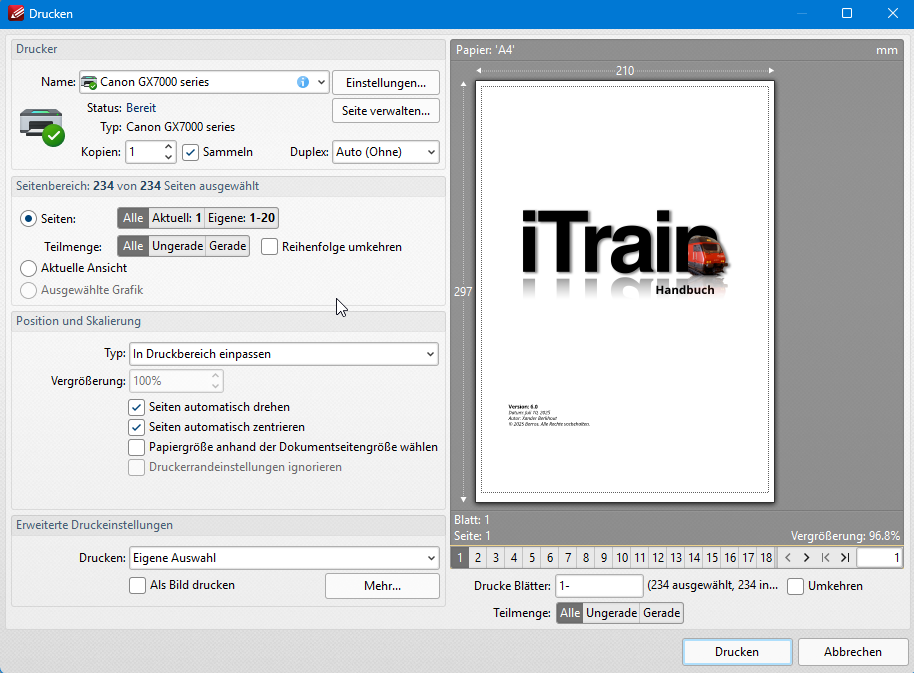Viewport: 914px width, 673px height.
Task: Select sheet 1 in the preview strip
Action: (x=459, y=558)
